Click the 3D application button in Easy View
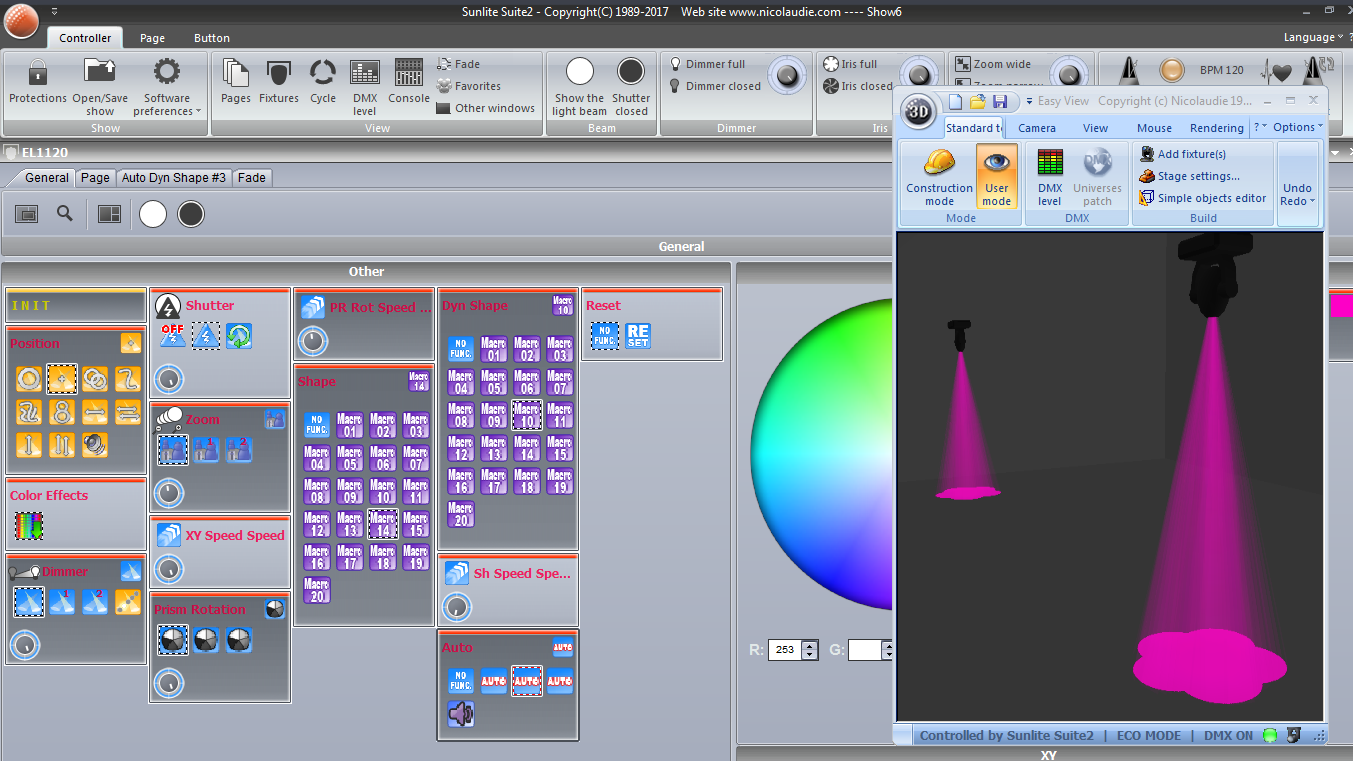Viewport: 1353px width, 761px height. 918,111
